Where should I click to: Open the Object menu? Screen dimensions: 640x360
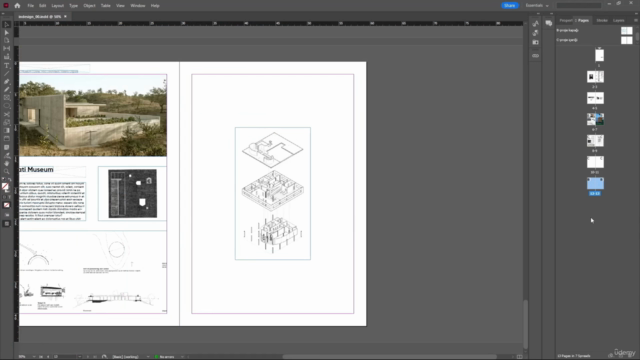point(89,6)
